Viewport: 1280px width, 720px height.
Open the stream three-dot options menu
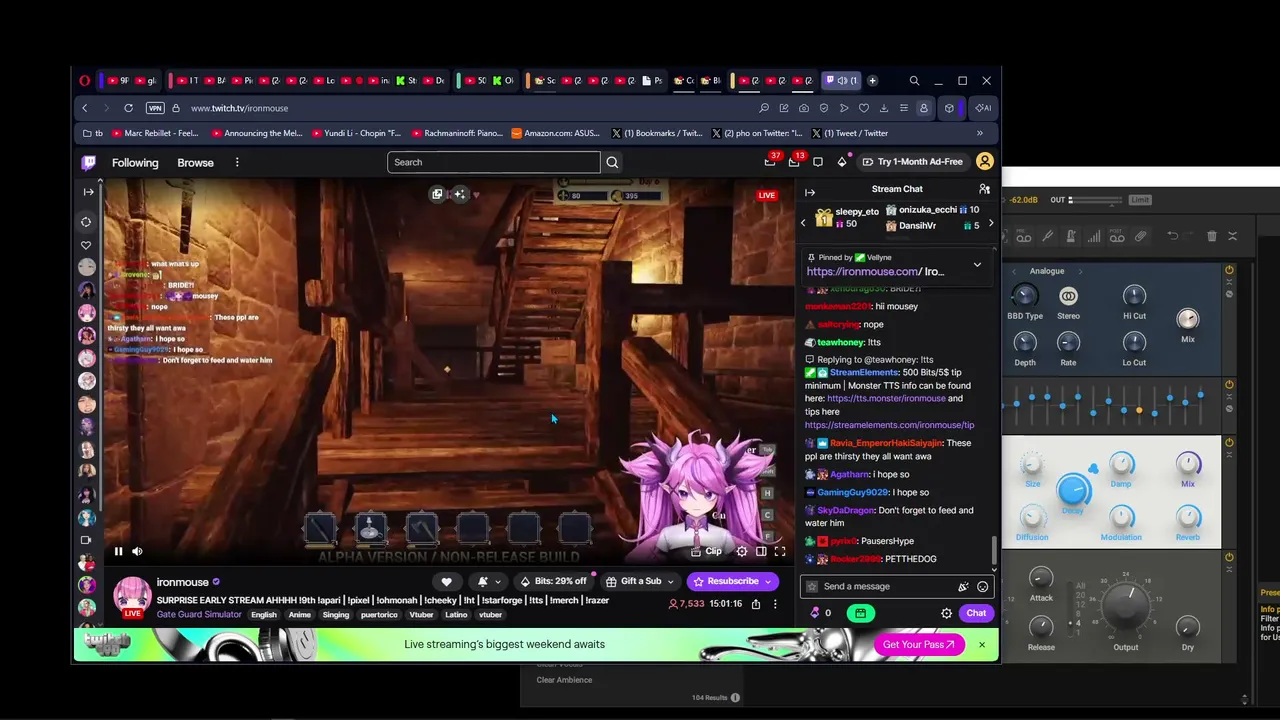click(x=775, y=604)
